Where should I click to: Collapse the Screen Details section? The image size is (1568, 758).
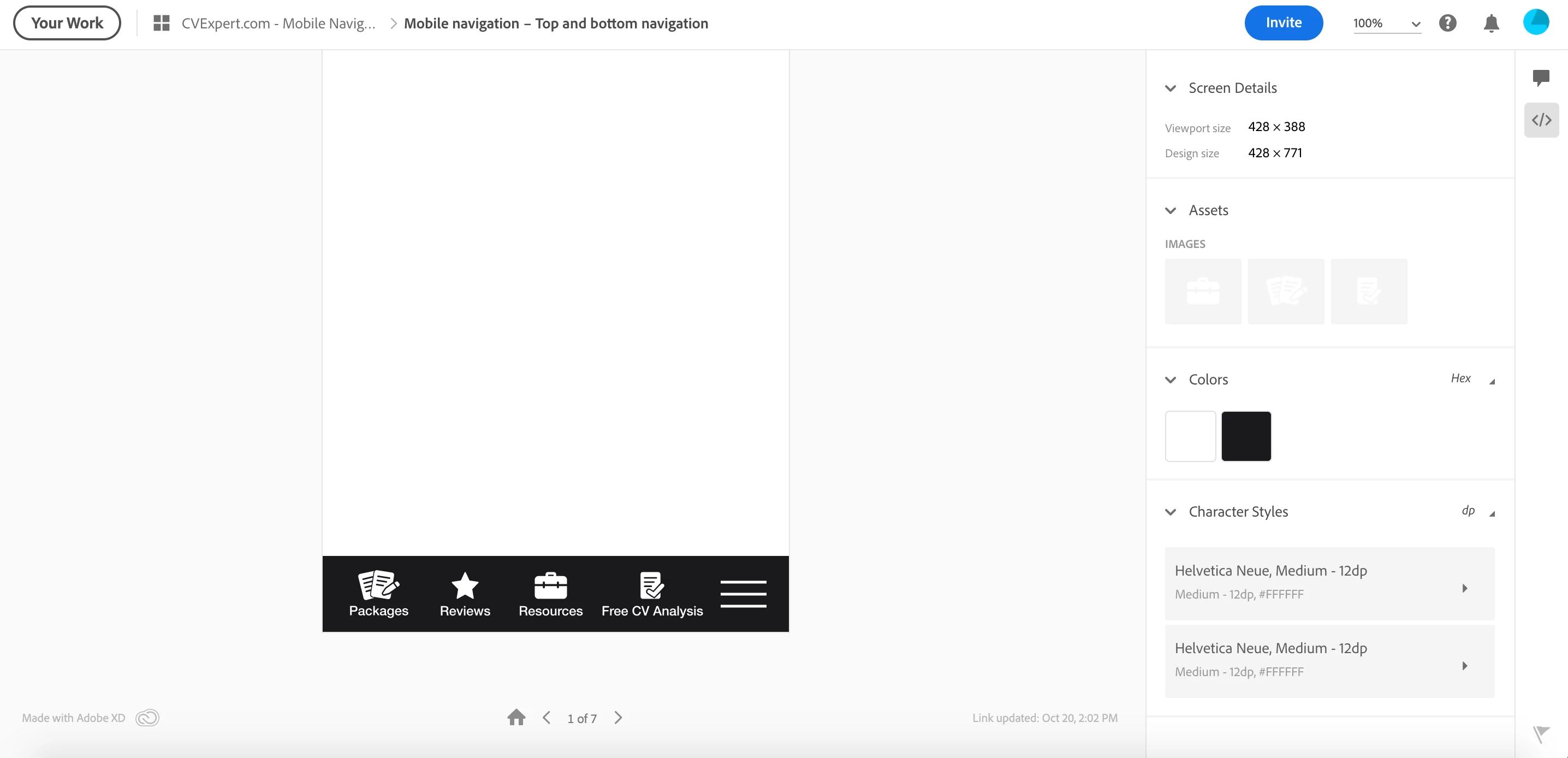pyautogui.click(x=1171, y=88)
